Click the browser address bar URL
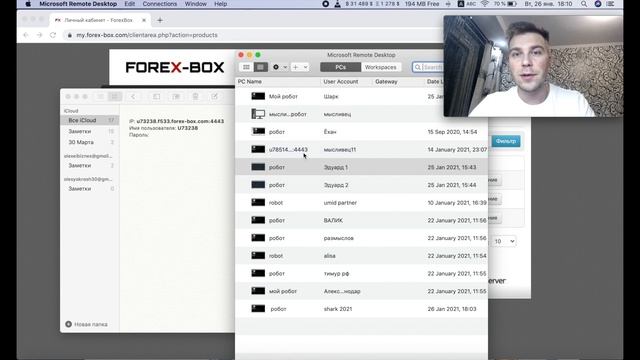 click(147, 35)
